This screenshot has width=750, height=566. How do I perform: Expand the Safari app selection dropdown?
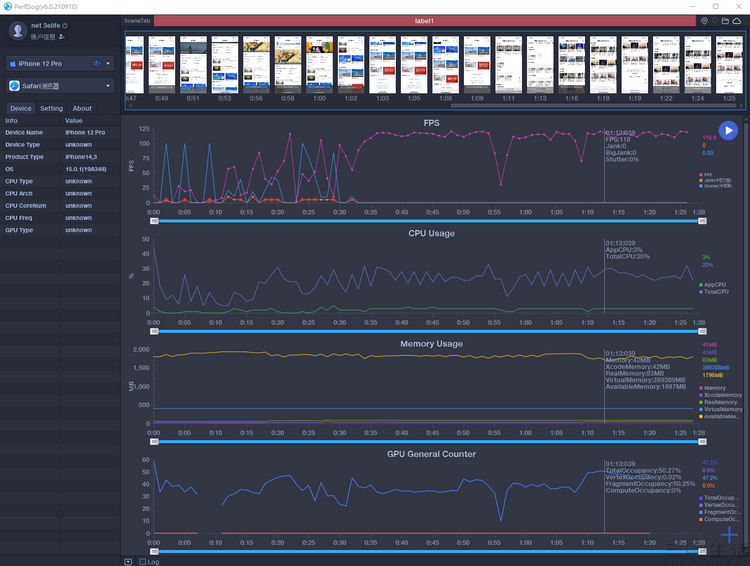click(108, 86)
